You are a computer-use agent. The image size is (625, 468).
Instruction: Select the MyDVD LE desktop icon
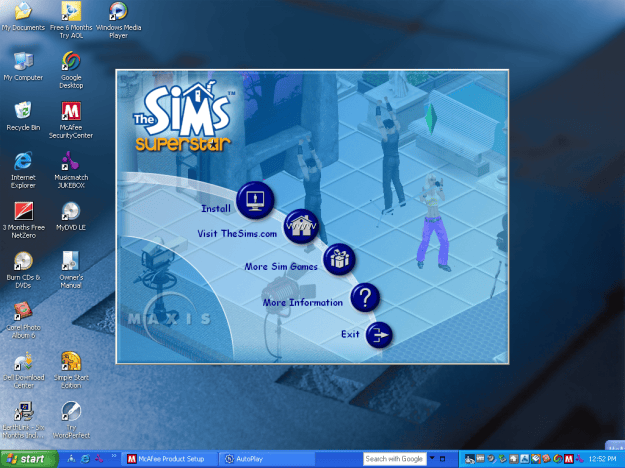(71, 216)
